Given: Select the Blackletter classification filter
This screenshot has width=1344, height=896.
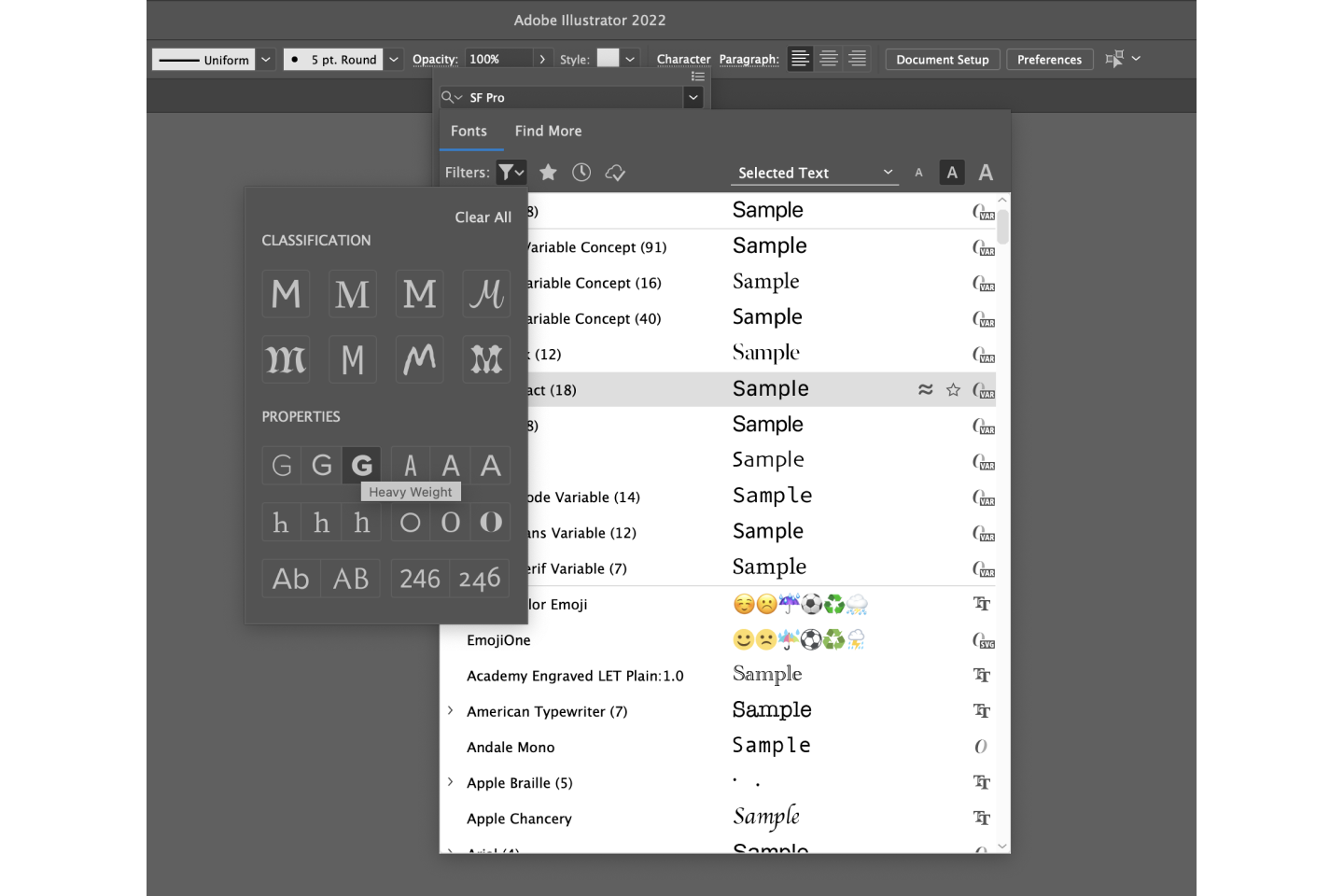Looking at the screenshot, I should [286, 359].
